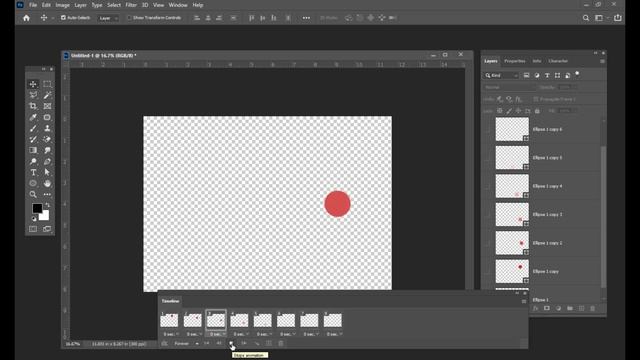640x360 pixels.
Task: Swap foreground and background colors
Action: (x=47, y=205)
